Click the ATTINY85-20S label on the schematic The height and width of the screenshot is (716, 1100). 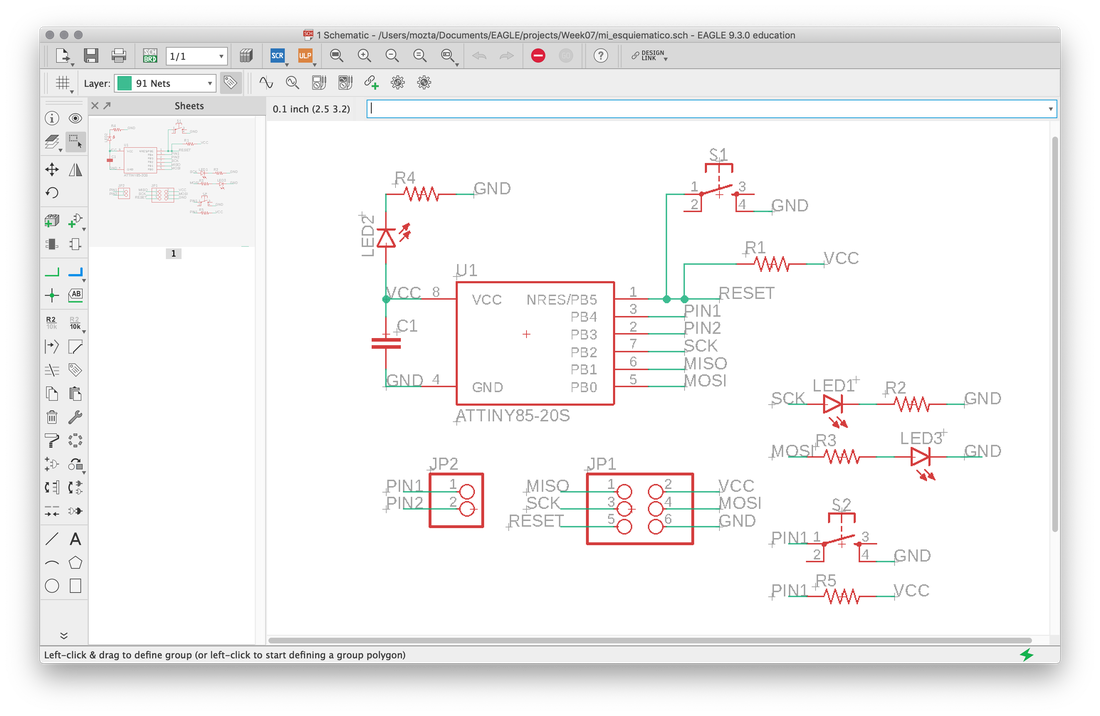click(512, 416)
